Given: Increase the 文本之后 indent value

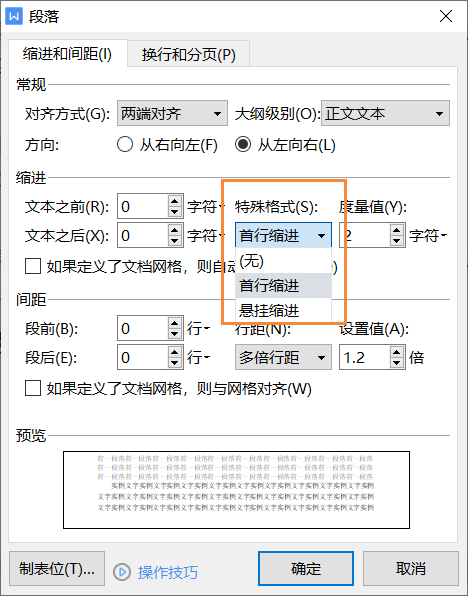Looking at the screenshot, I should 175,230.
